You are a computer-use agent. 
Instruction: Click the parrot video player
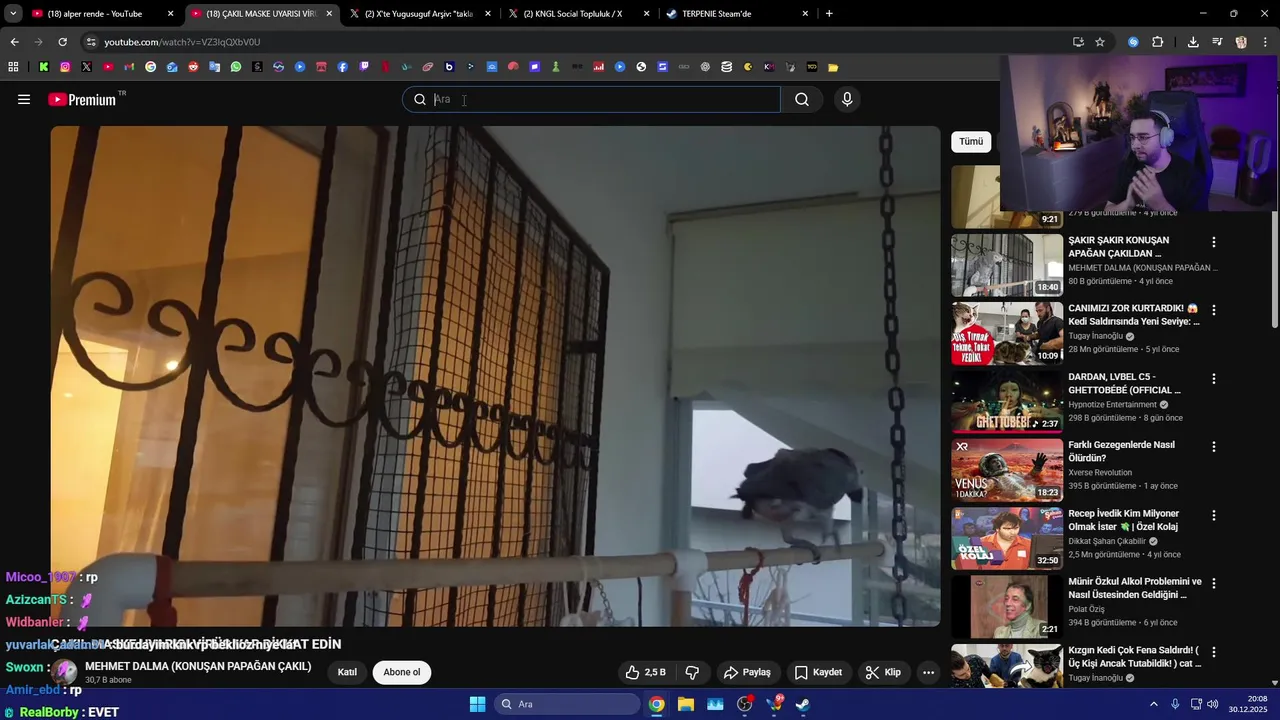click(x=495, y=376)
